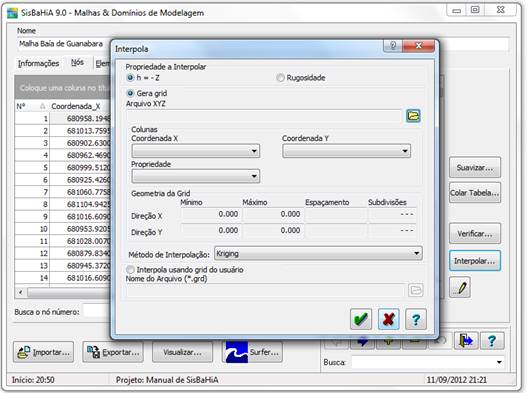Screen dimensions: 527x393
Task: Switch to the Nós tab
Action: point(77,63)
